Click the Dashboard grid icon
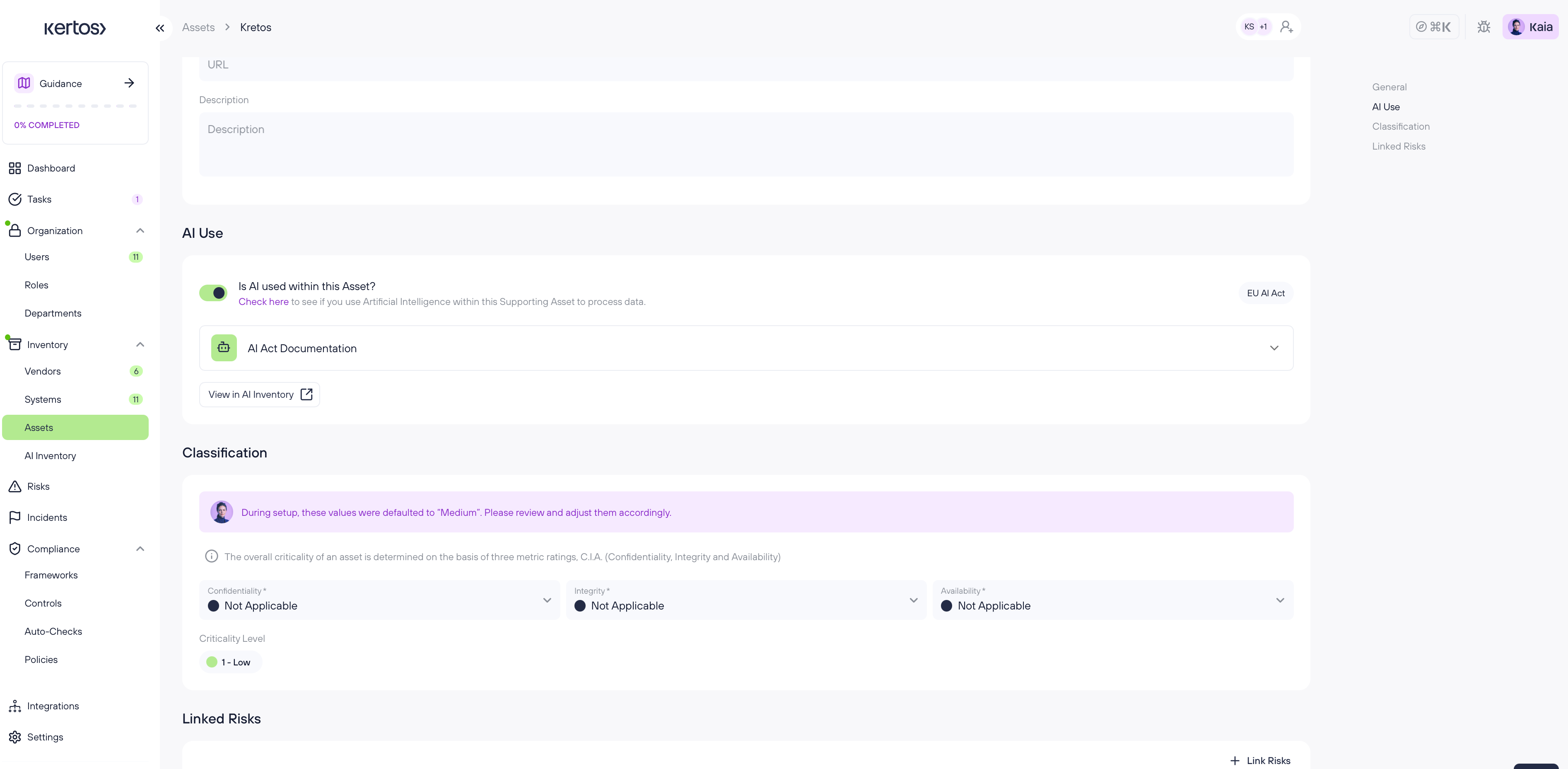1568x769 pixels. 14,168
